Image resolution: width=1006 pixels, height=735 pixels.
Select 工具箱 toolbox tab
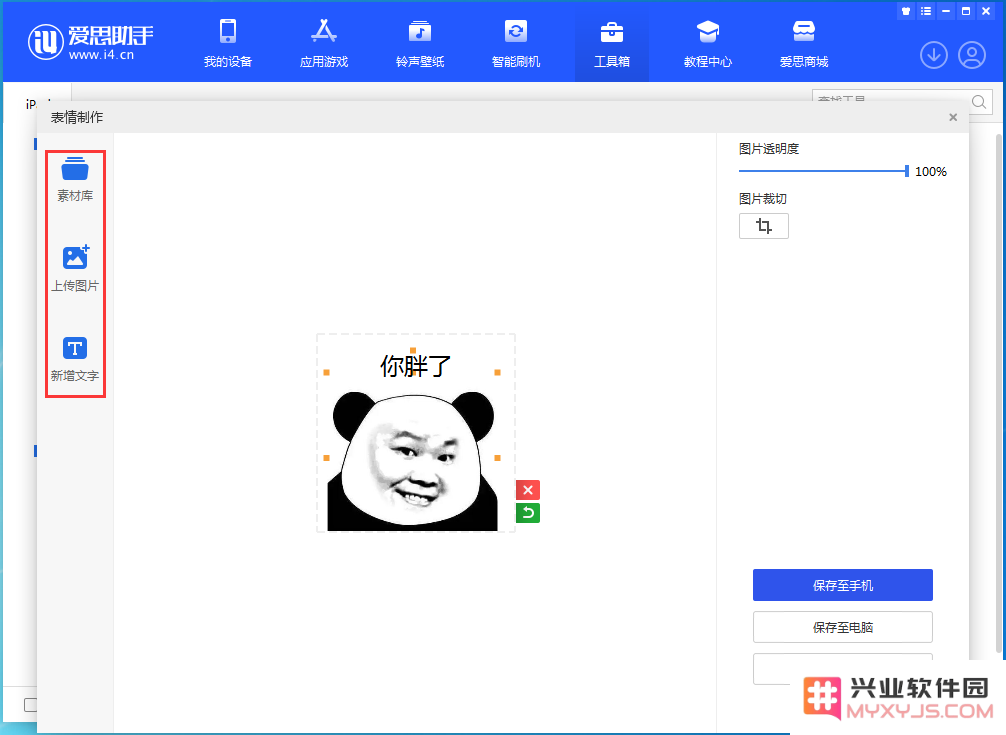611,43
